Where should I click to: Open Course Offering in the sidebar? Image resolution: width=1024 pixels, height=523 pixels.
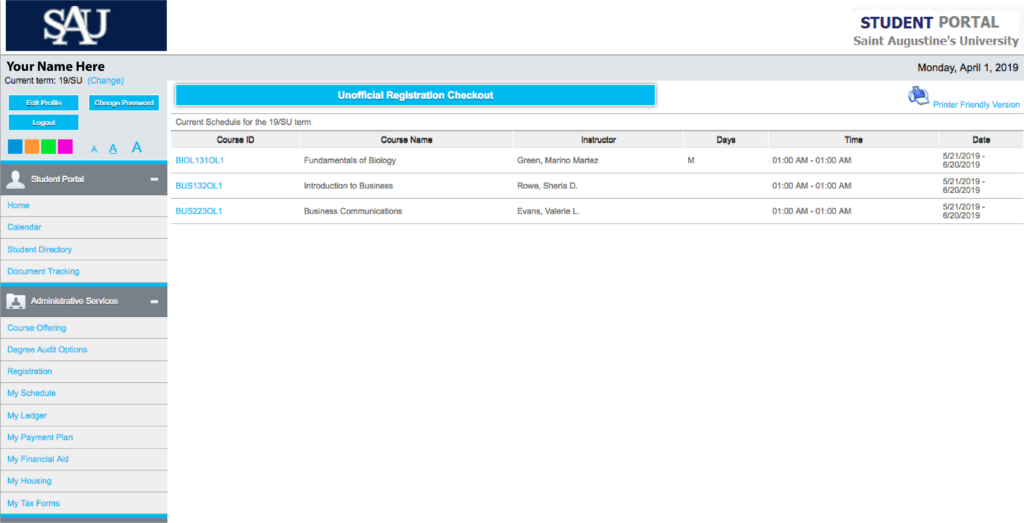pyautogui.click(x=84, y=328)
